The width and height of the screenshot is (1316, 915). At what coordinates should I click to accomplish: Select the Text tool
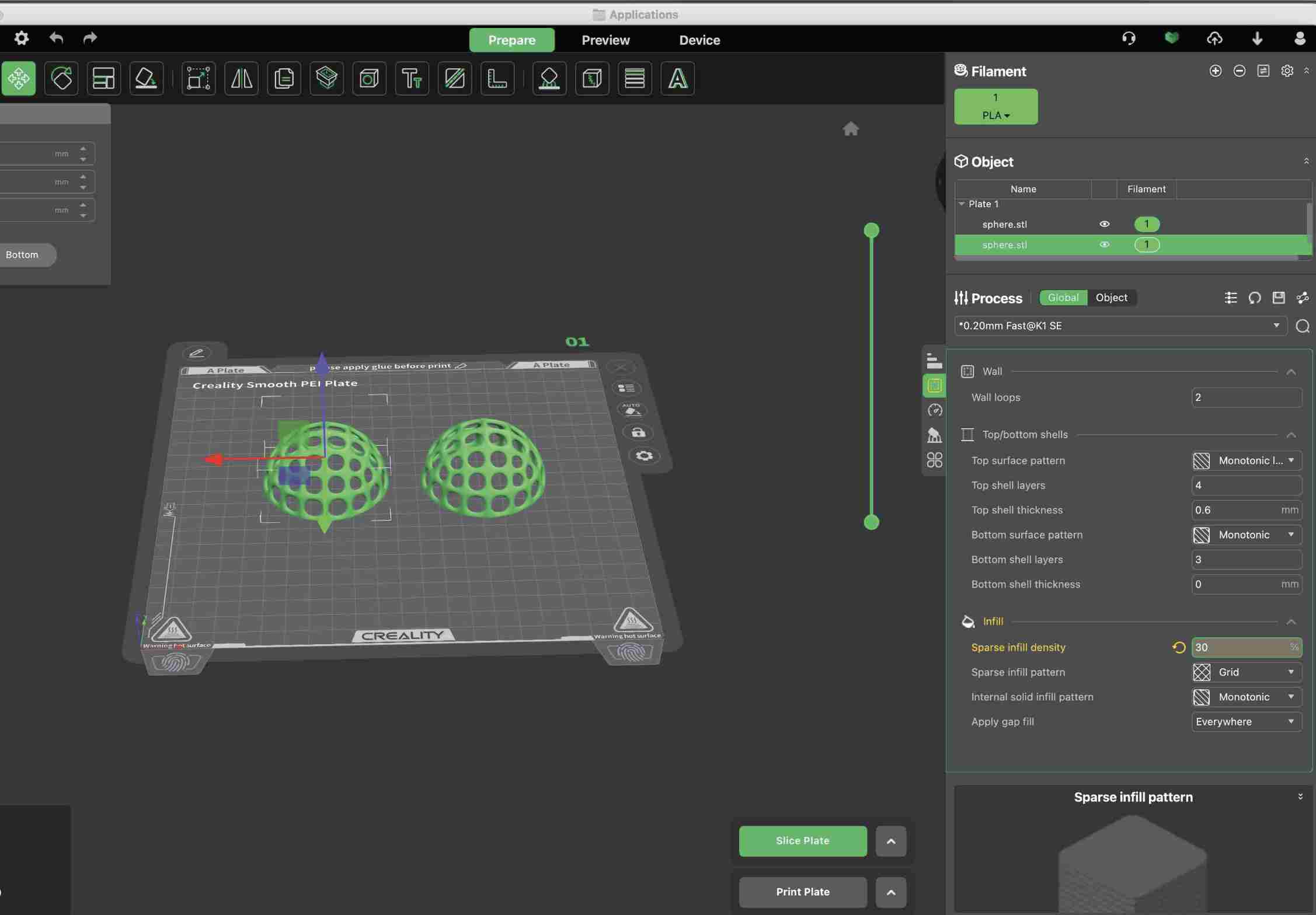pyautogui.click(x=412, y=78)
